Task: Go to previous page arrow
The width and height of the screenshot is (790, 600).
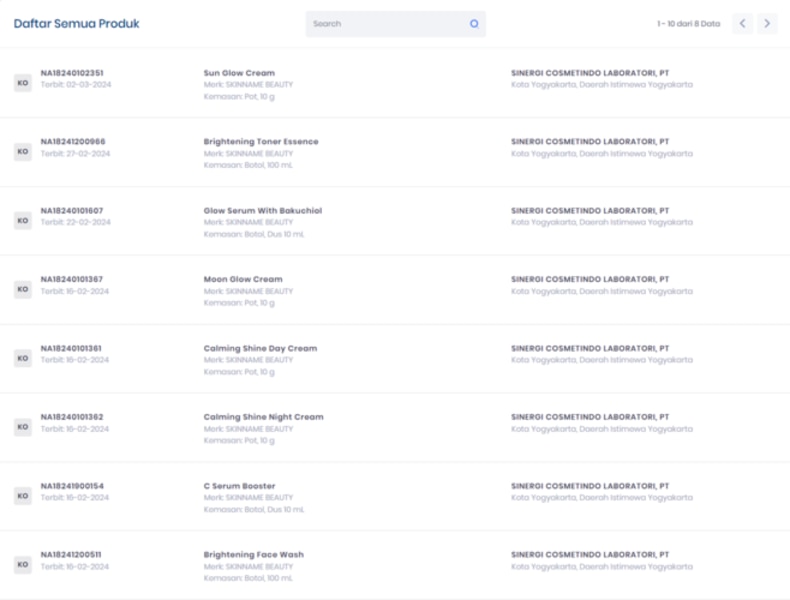Action: [x=742, y=24]
